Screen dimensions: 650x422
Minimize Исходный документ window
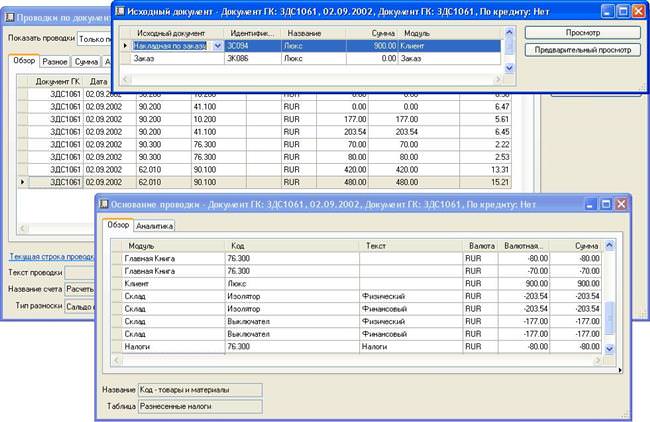tap(607, 12)
